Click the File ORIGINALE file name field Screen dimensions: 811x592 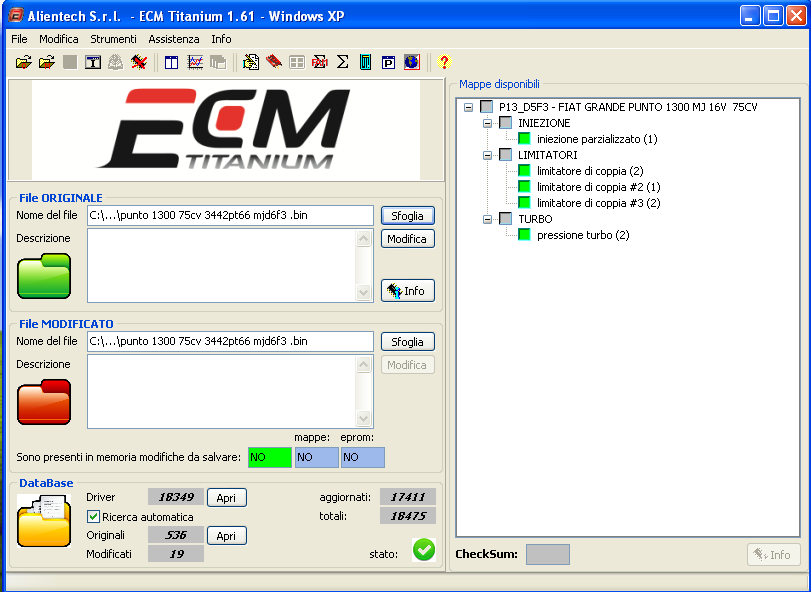pyautogui.click(x=230, y=216)
